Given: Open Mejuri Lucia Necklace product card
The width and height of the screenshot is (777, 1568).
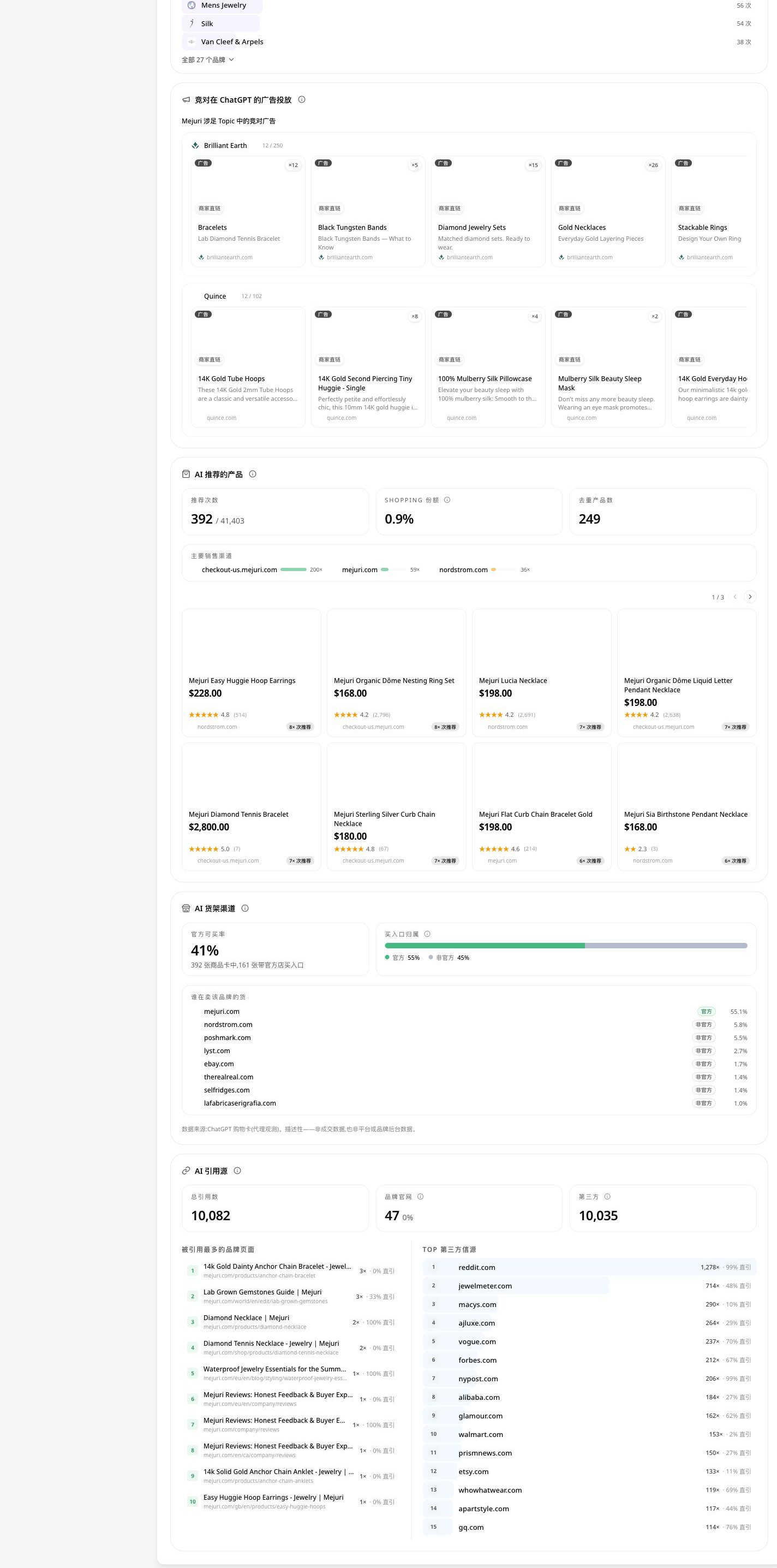Looking at the screenshot, I should tap(541, 673).
